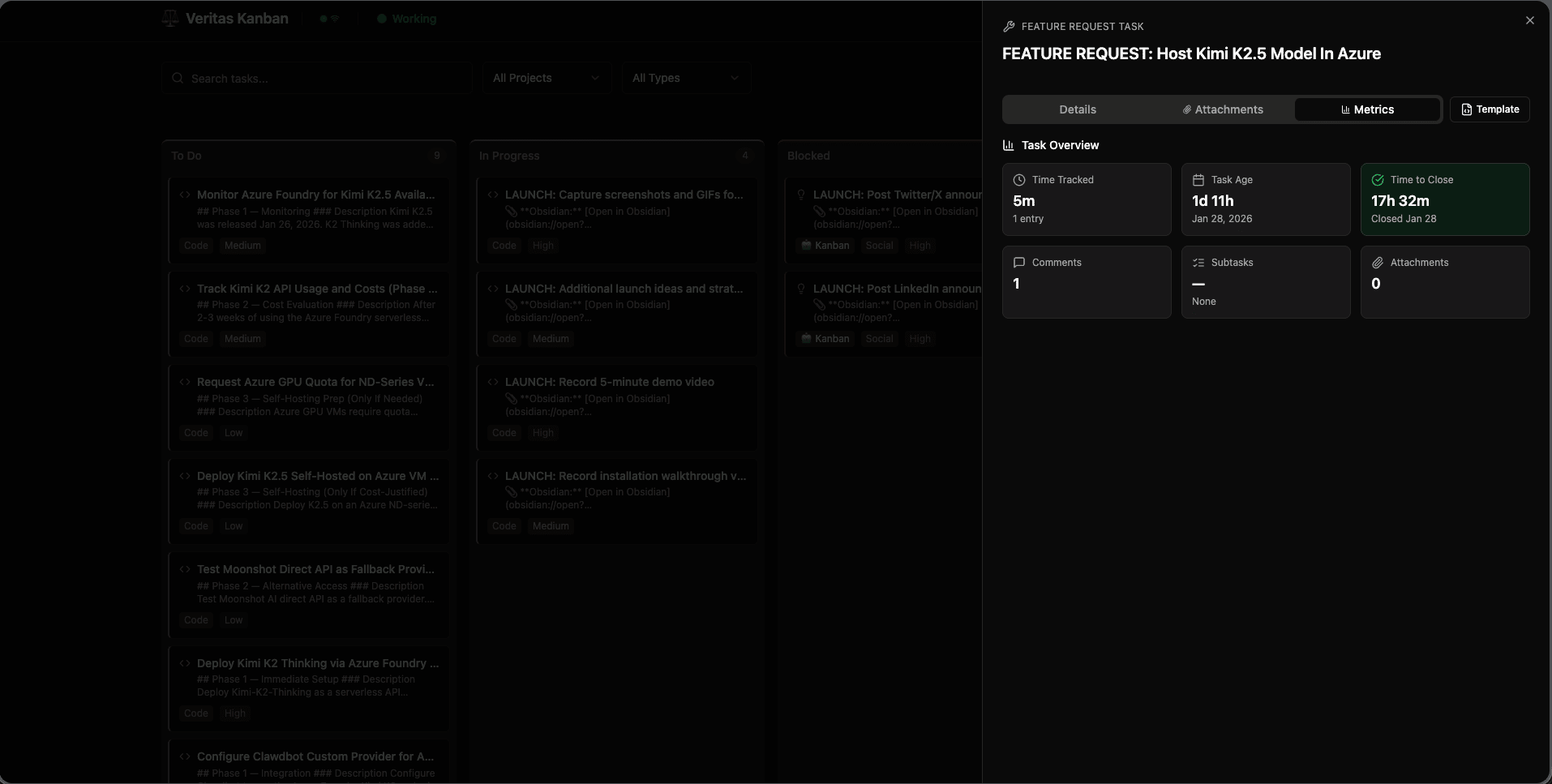
Task: Open the All Types filter dropdown
Action: 685,78
